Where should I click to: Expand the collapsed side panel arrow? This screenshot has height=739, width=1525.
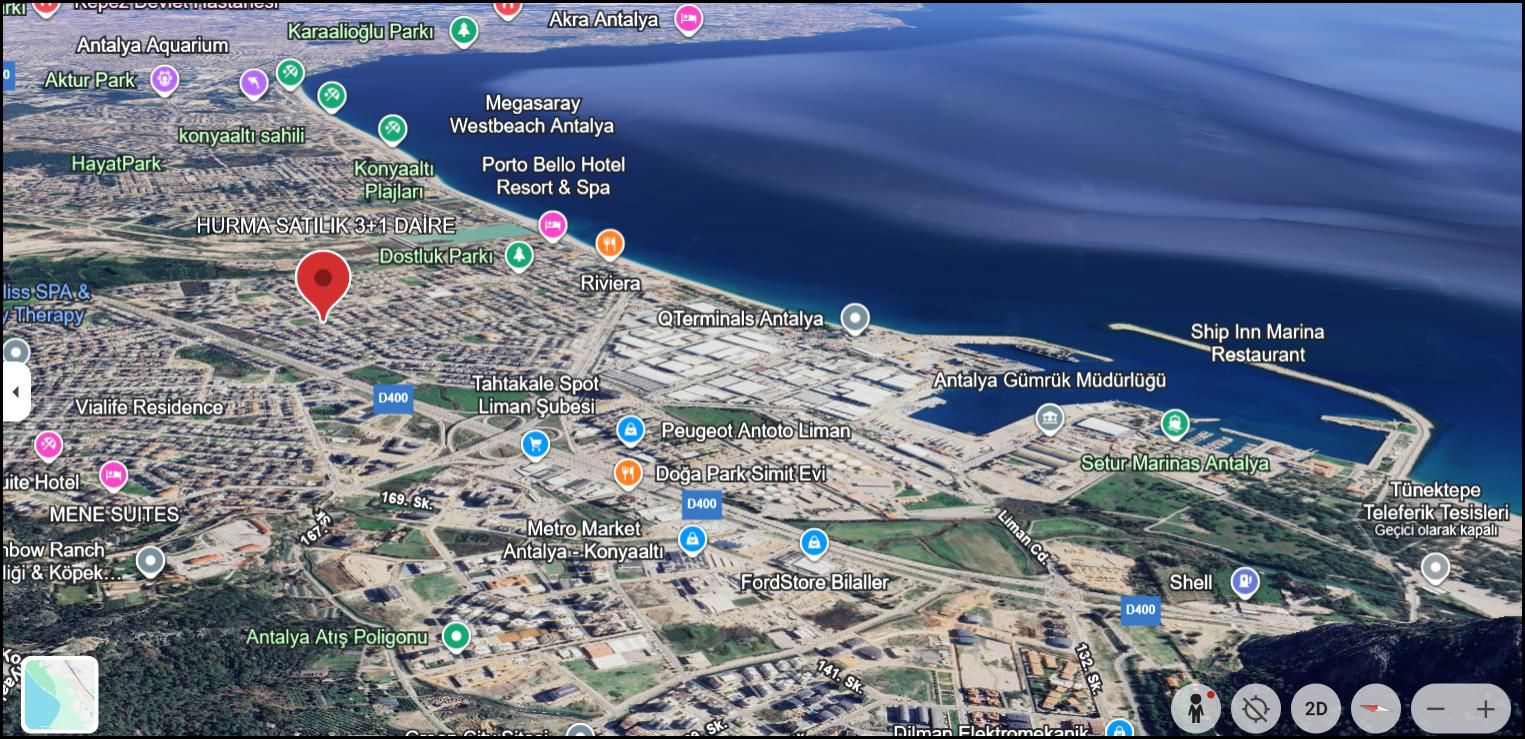click(x=15, y=392)
